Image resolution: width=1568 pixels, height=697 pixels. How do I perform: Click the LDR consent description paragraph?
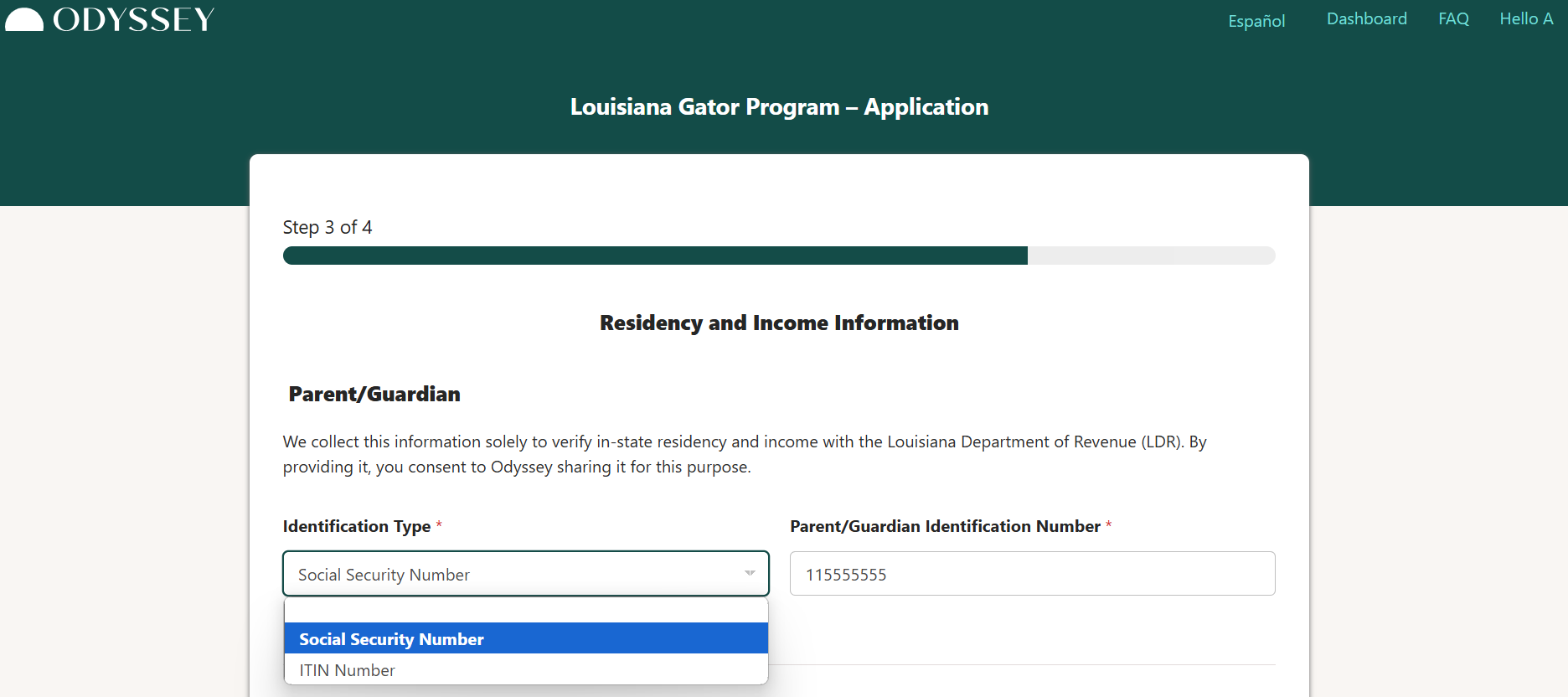pyautogui.click(x=744, y=454)
